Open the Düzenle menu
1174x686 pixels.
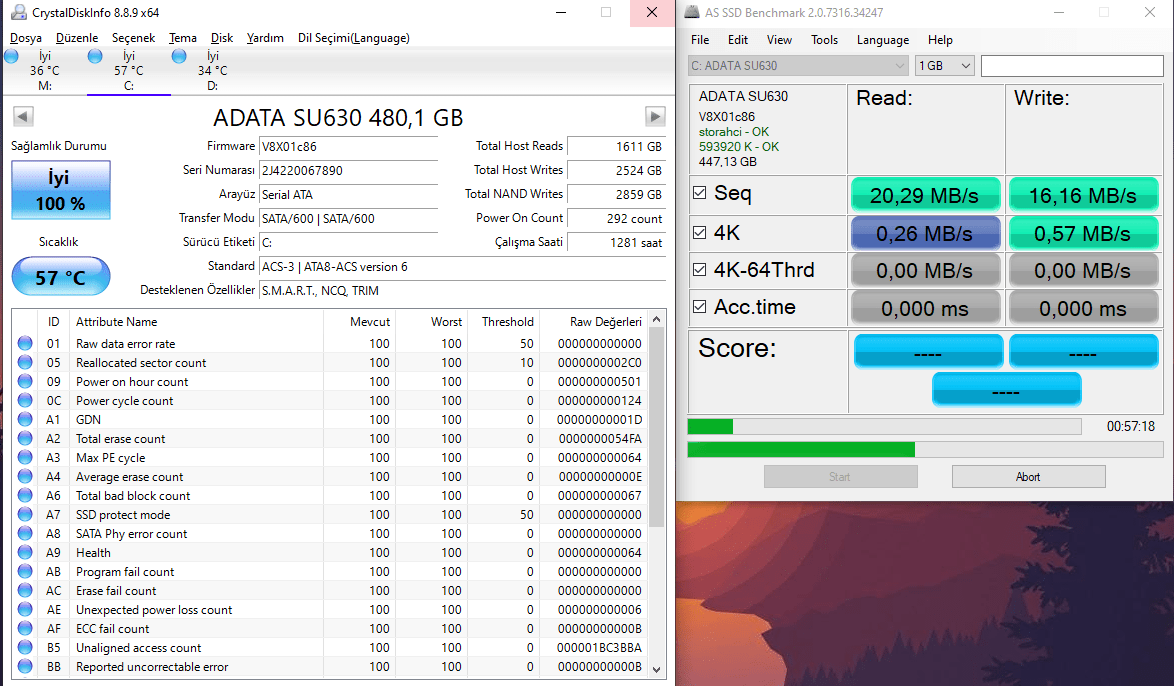(x=77, y=38)
